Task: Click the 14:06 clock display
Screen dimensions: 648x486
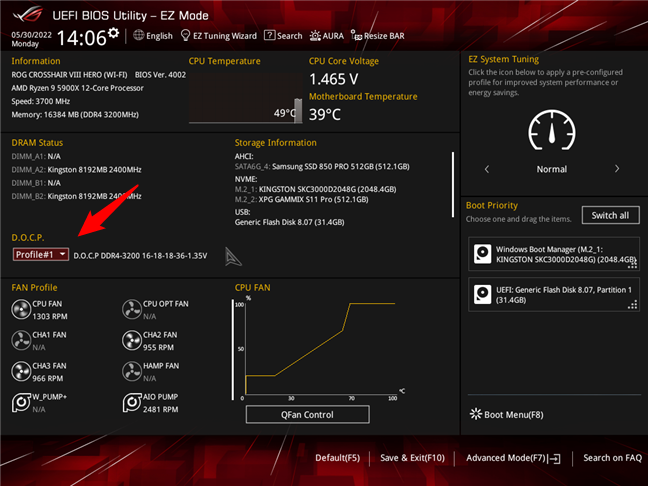Action: click(82, 38)
